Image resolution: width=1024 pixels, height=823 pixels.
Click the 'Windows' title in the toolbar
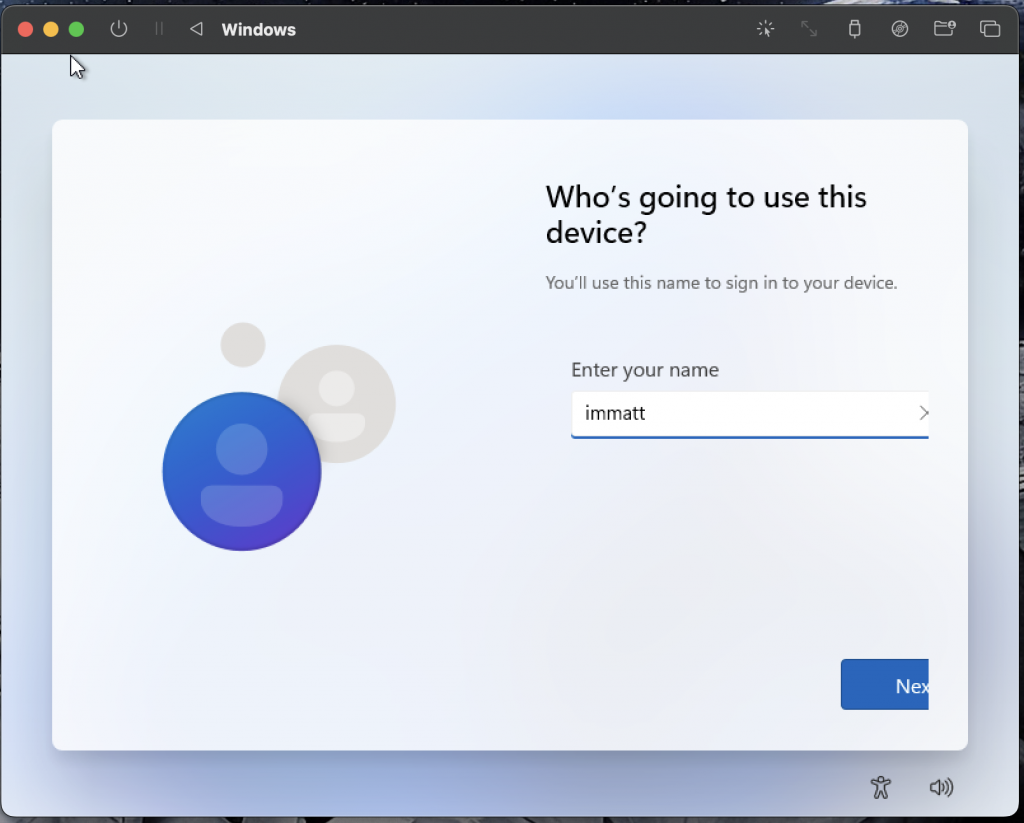point(258,30)
